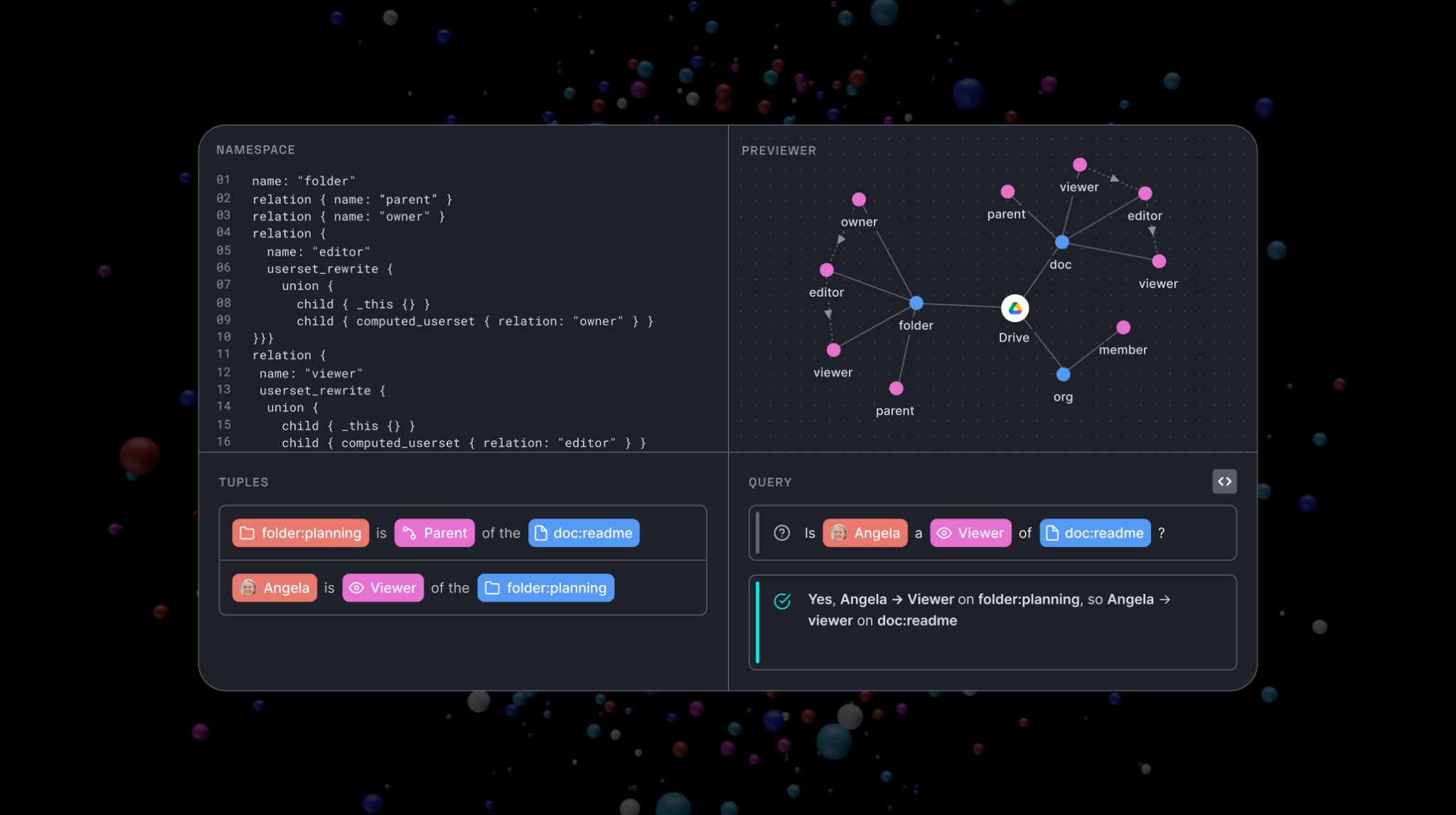Click the blue doc node in graph

coord(1061,242)
